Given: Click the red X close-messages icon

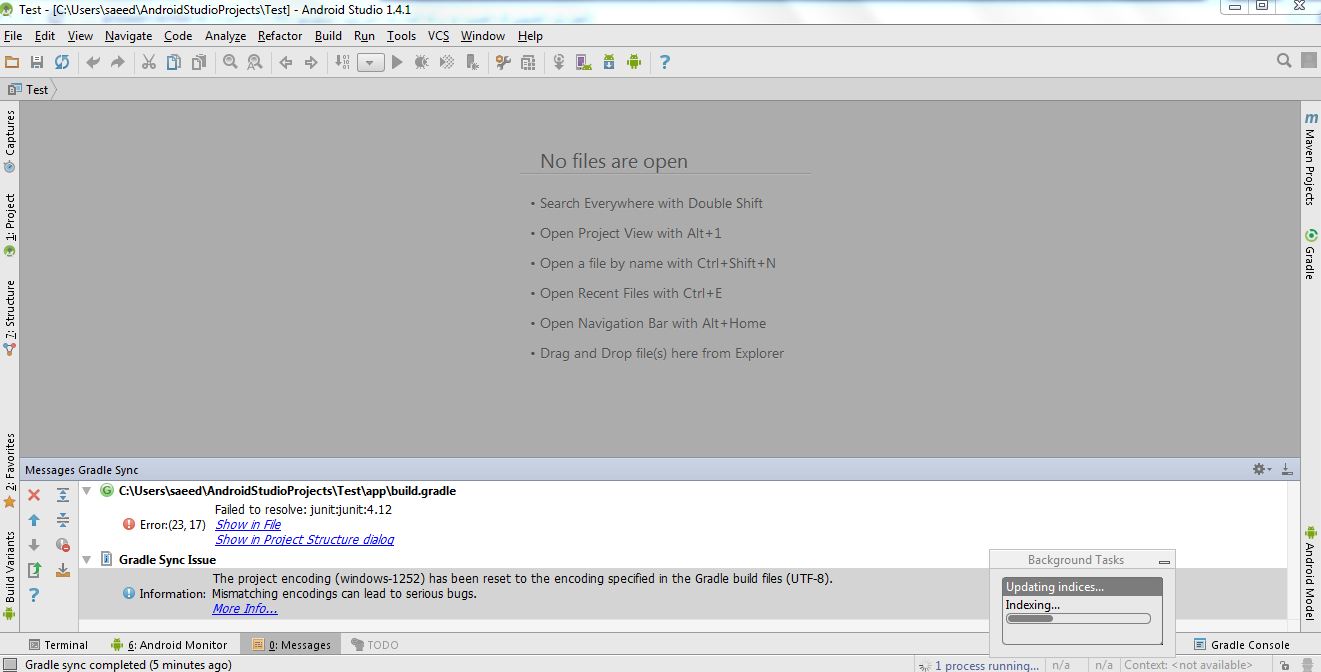Looking at the screenshot, I should tap(34, 495).
